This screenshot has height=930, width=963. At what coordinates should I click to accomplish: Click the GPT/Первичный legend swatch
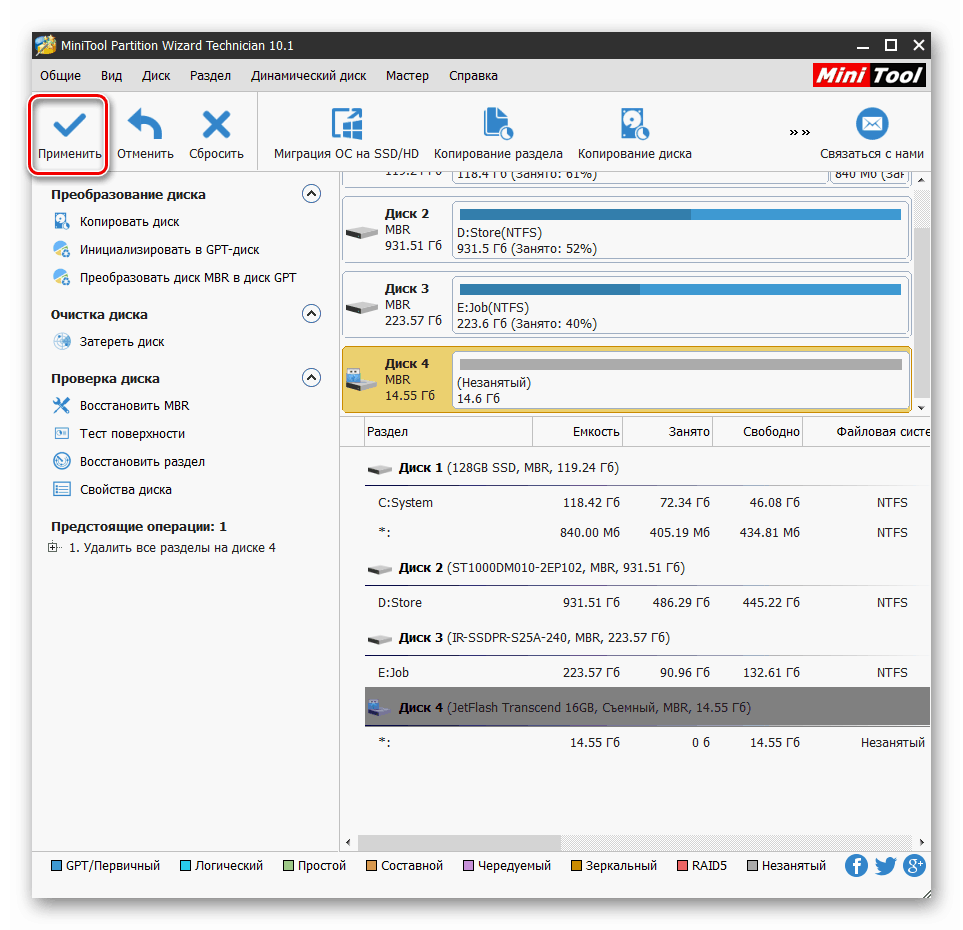point(57,866)
